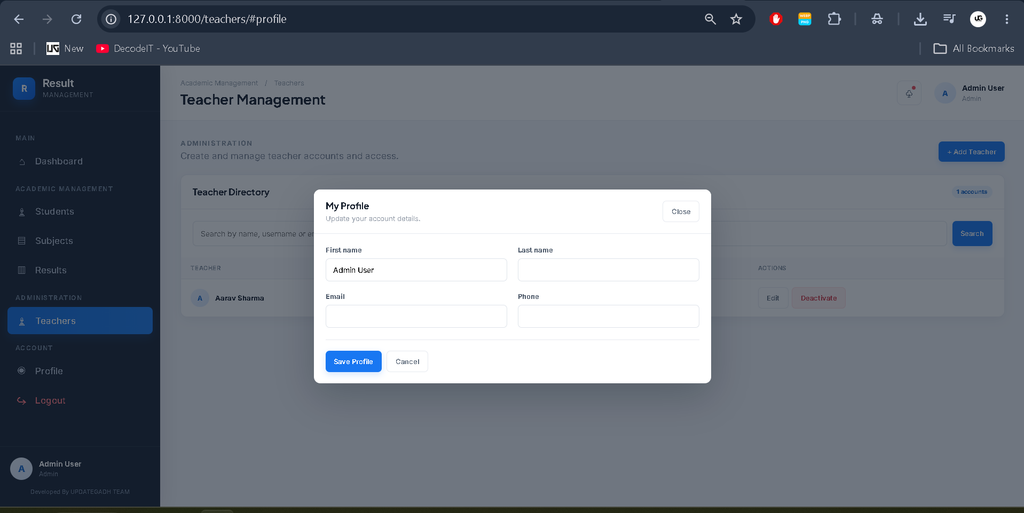View site information icon in address bar
The height and width of the screenshot is (513, 1024).
tap(112, 19)
